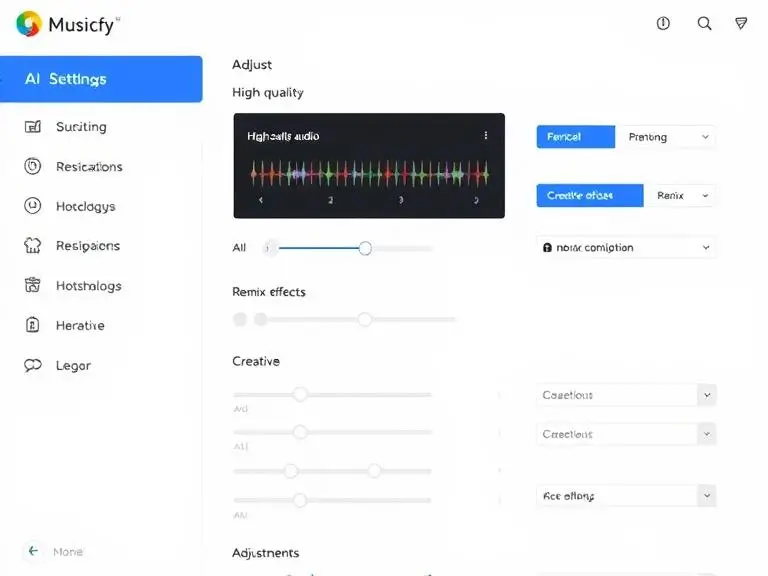This screenshot has width=768, height=576.
Task: Click the Remix effects slider handle
Action: [x=364, y=319]
